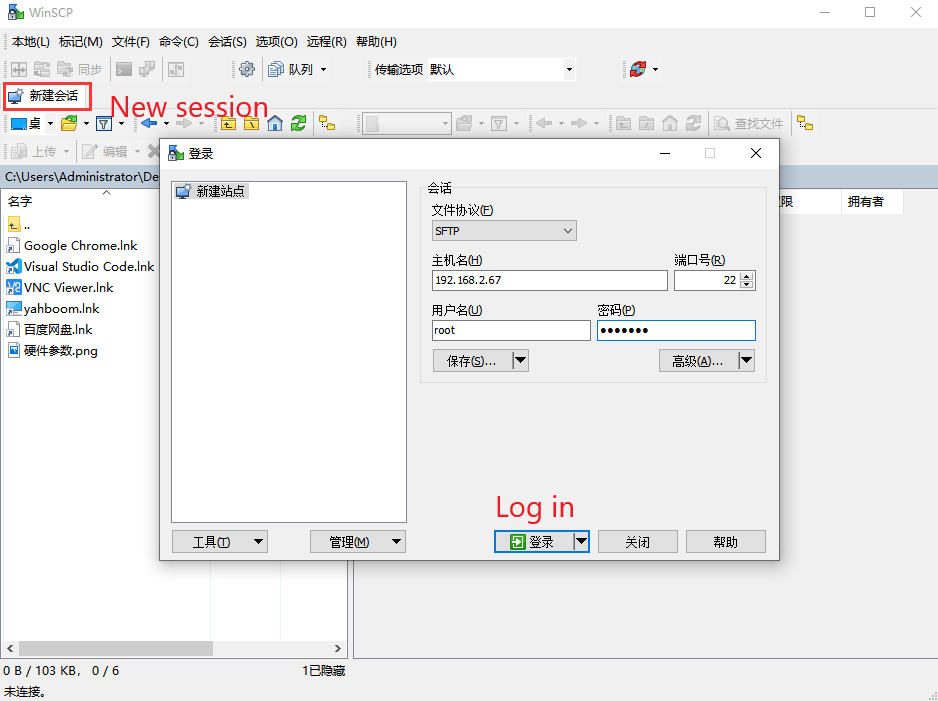
Task: Click the local back navigation arrow
Action: [x=149, y=123]
